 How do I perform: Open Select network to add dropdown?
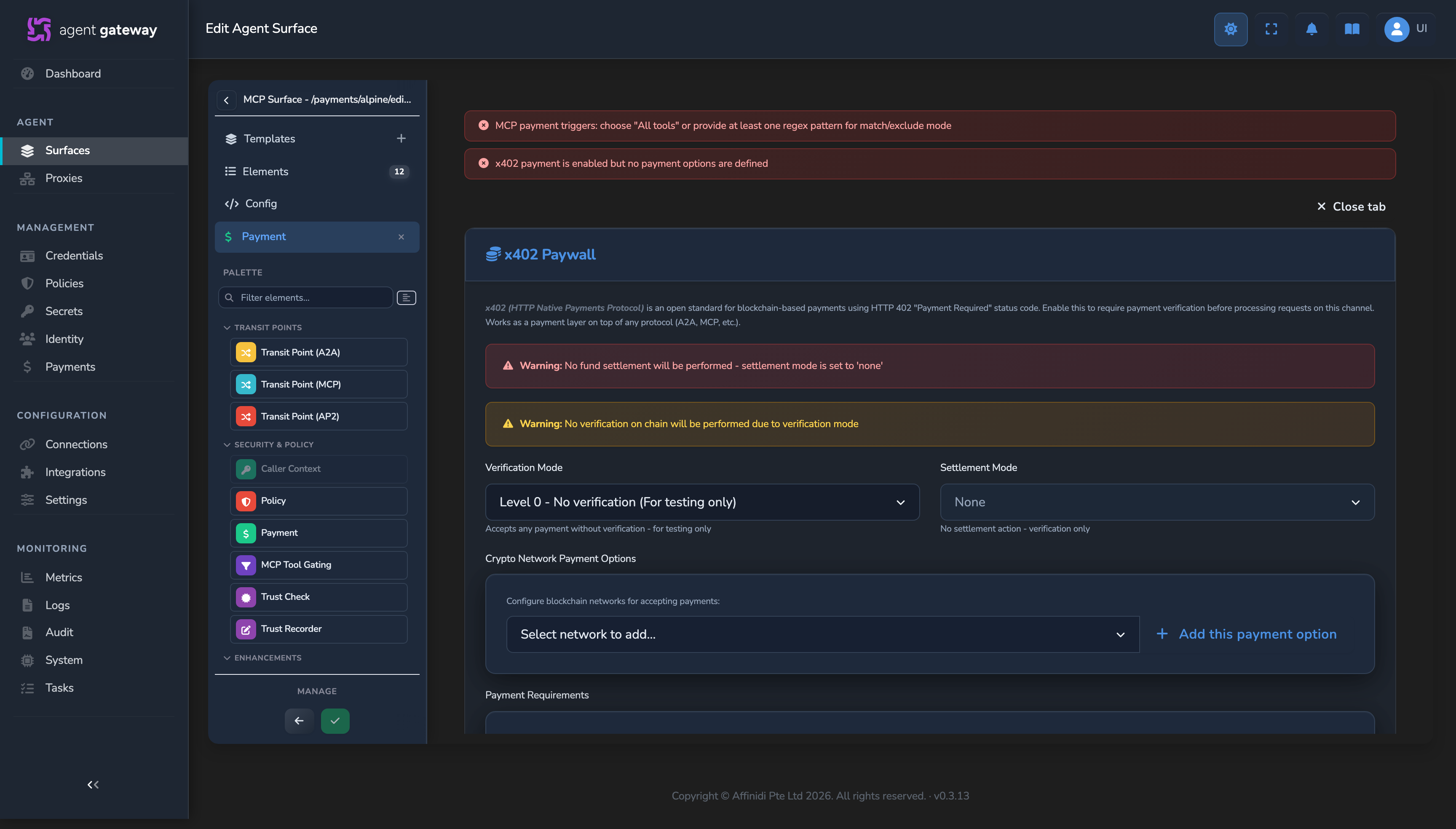[x=822, y=634]
